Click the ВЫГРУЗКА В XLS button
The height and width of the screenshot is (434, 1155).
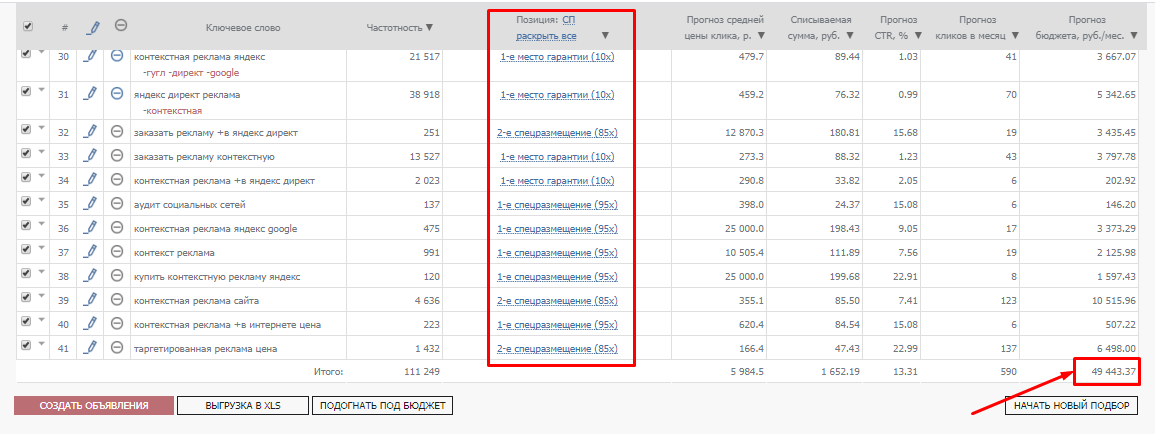click(241, 405)
